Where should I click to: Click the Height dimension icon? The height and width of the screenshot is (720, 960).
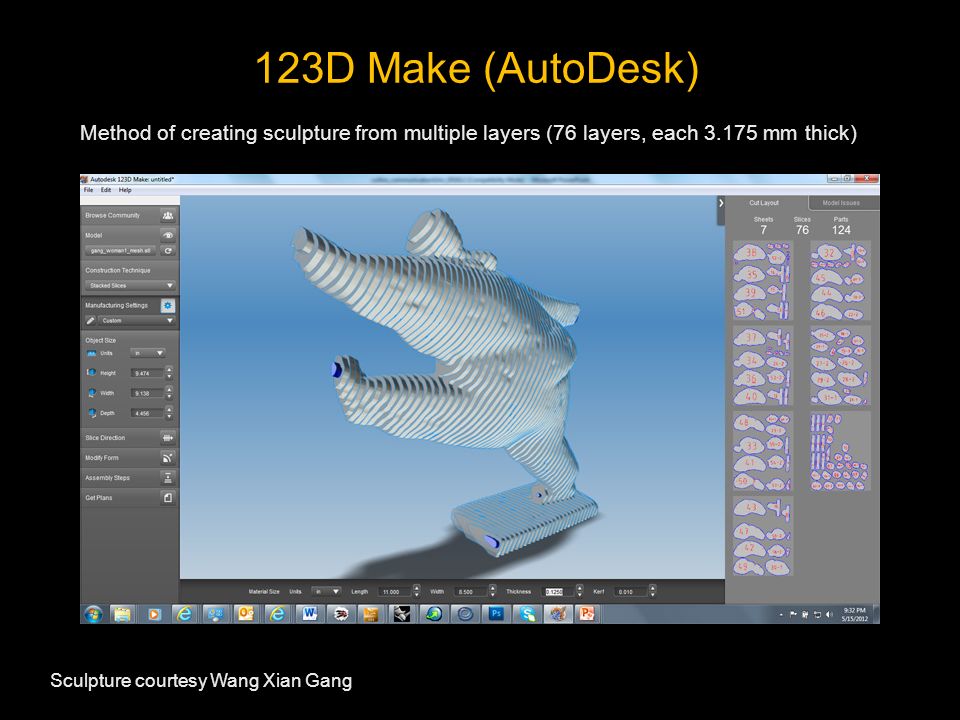click(91, 373)
